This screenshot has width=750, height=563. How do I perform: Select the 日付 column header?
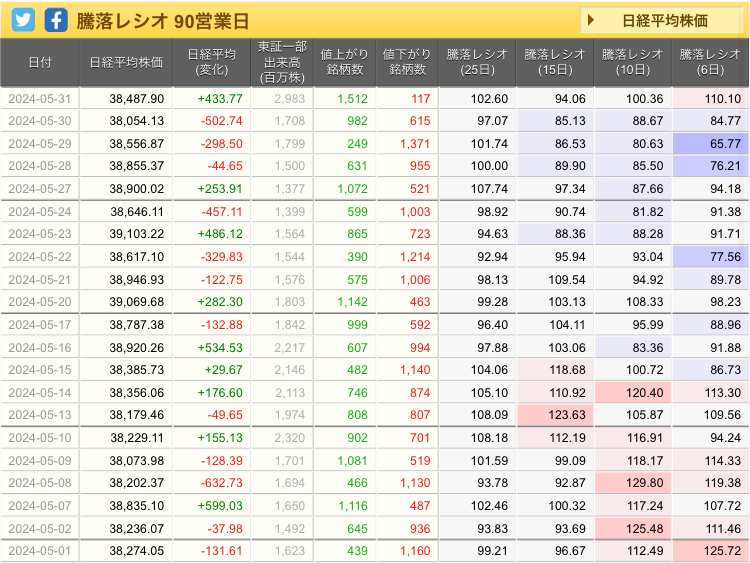point(40,63)
